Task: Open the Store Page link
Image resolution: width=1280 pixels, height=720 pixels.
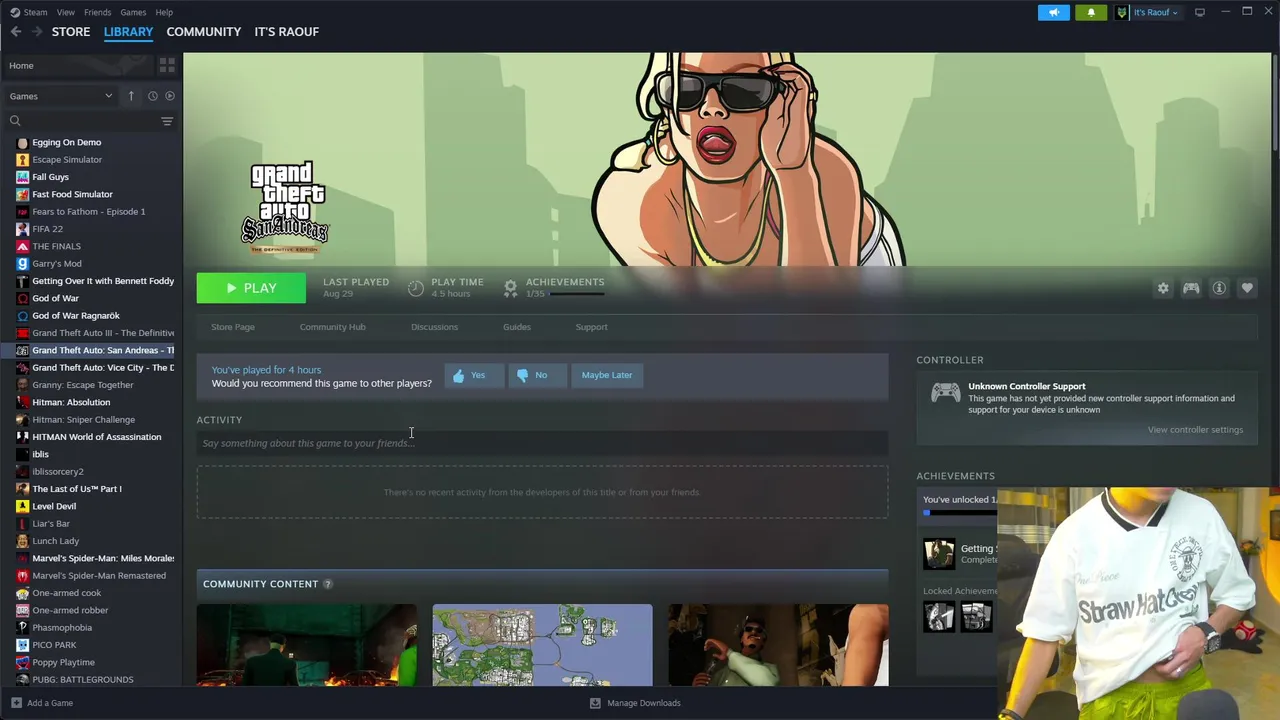Action: point(233,327)
